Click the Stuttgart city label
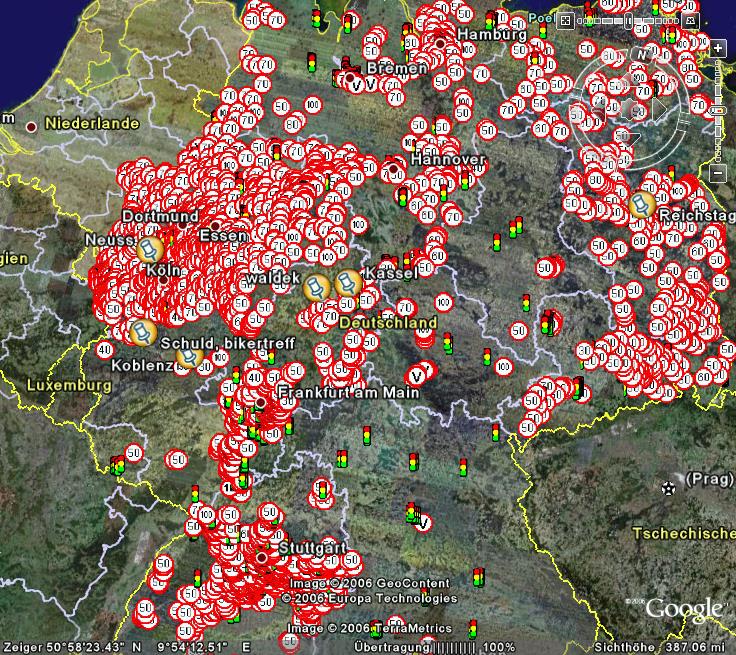Image resolution: width=736 pixels, height=655 pixels. (313, 548)
